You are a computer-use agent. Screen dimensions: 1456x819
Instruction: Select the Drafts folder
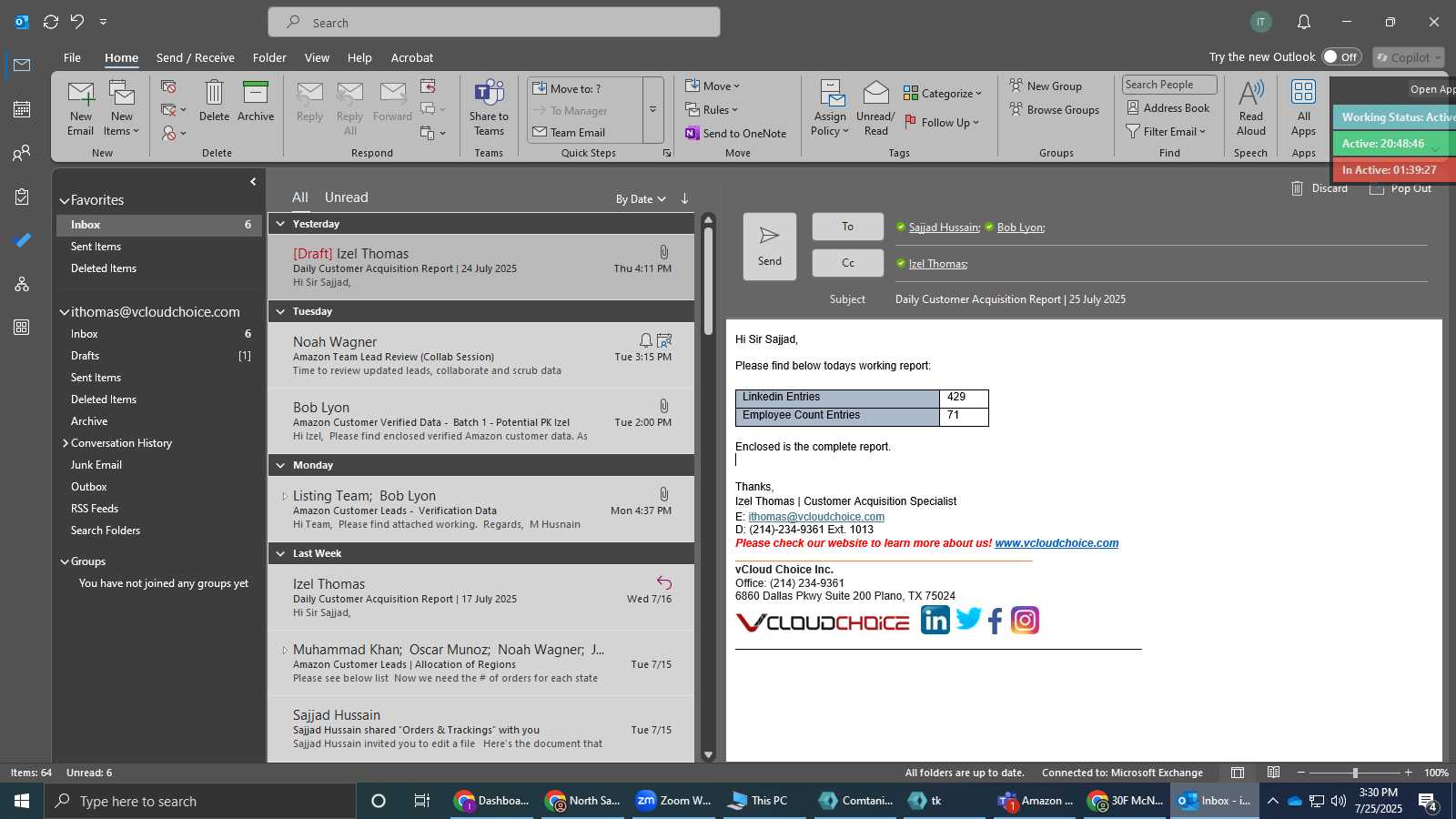[159, 356]
